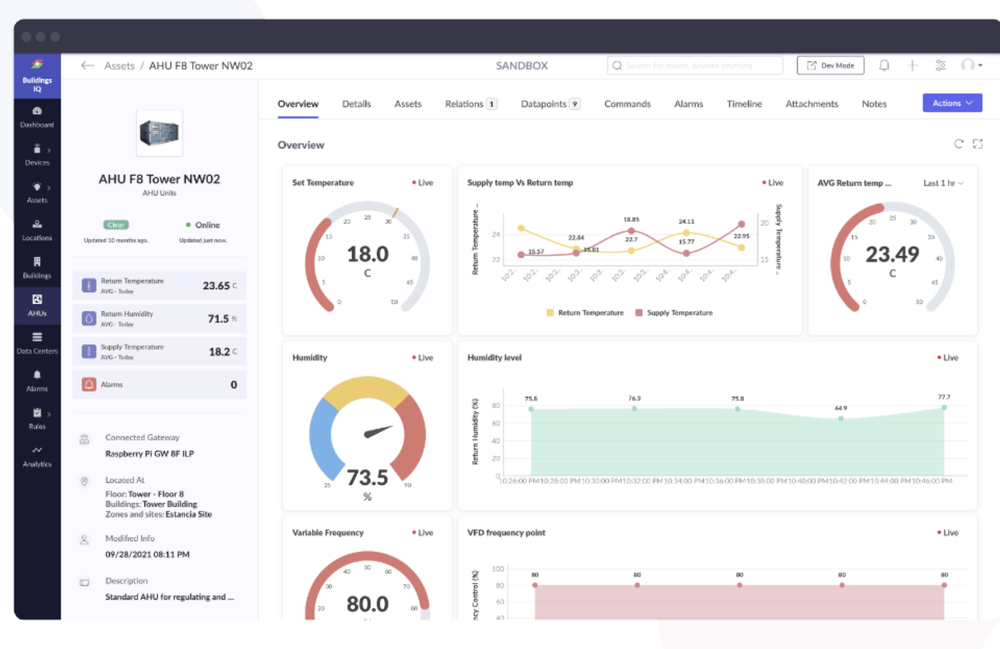Open Locations in the sidebar
This screenshot has height=649, width=1000.
pyautogui.click(x=37, y=230)
